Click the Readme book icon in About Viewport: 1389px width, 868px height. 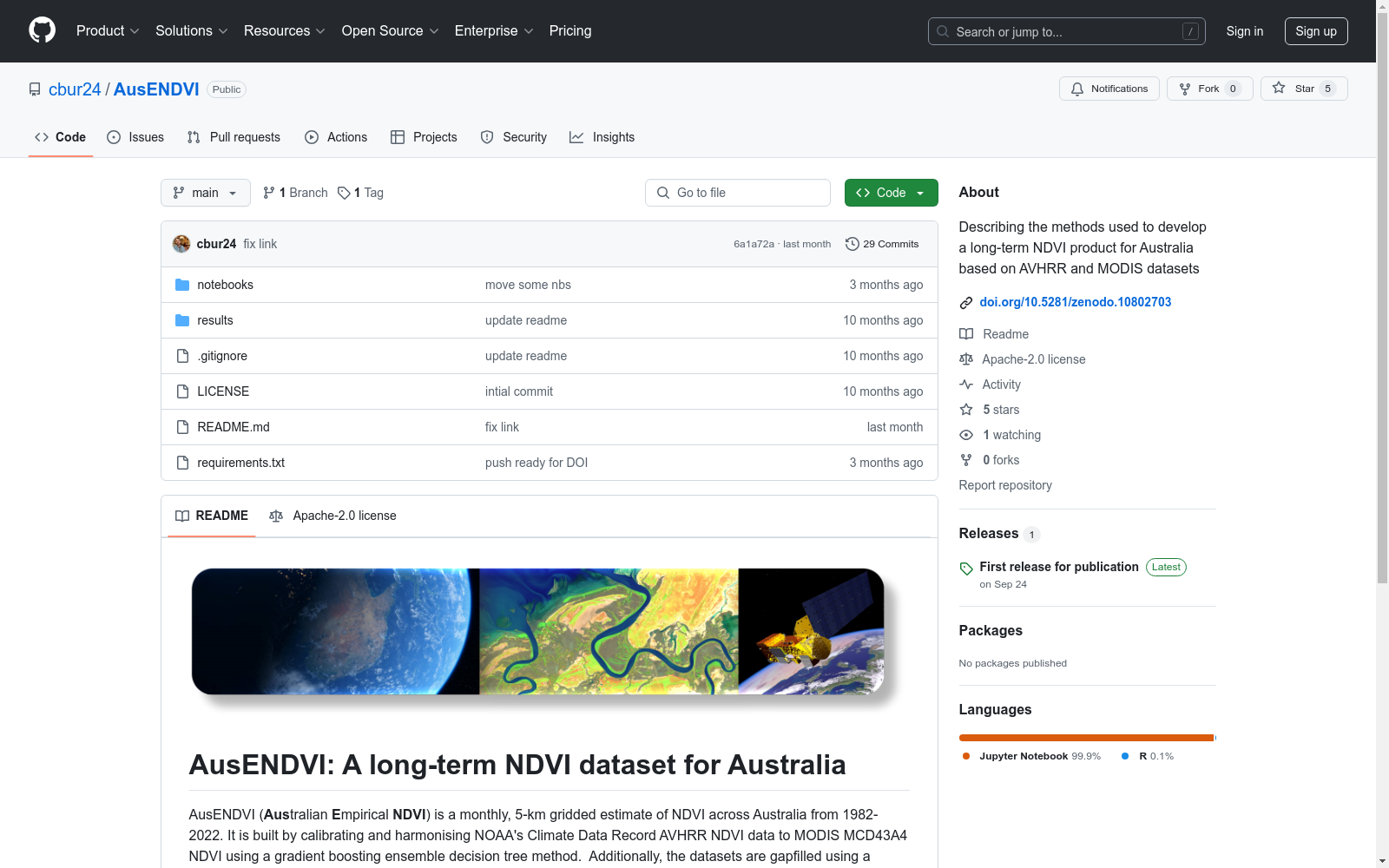[x=966, y=334]
